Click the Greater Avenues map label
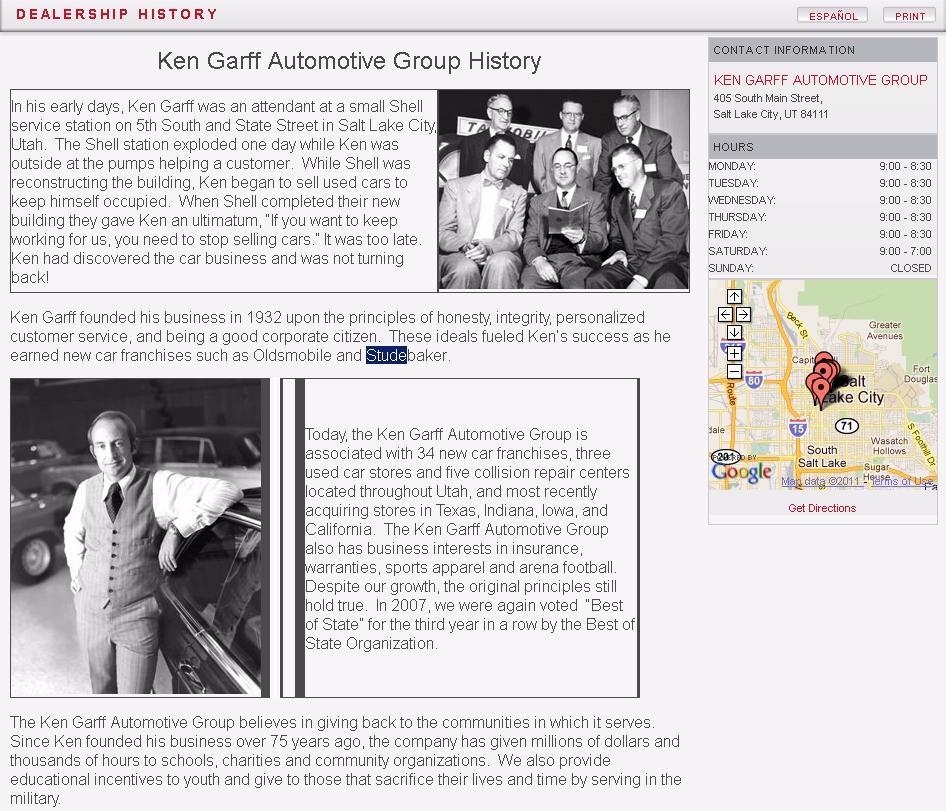The width and height of the screenshot is (946, 811). [884, 330]
